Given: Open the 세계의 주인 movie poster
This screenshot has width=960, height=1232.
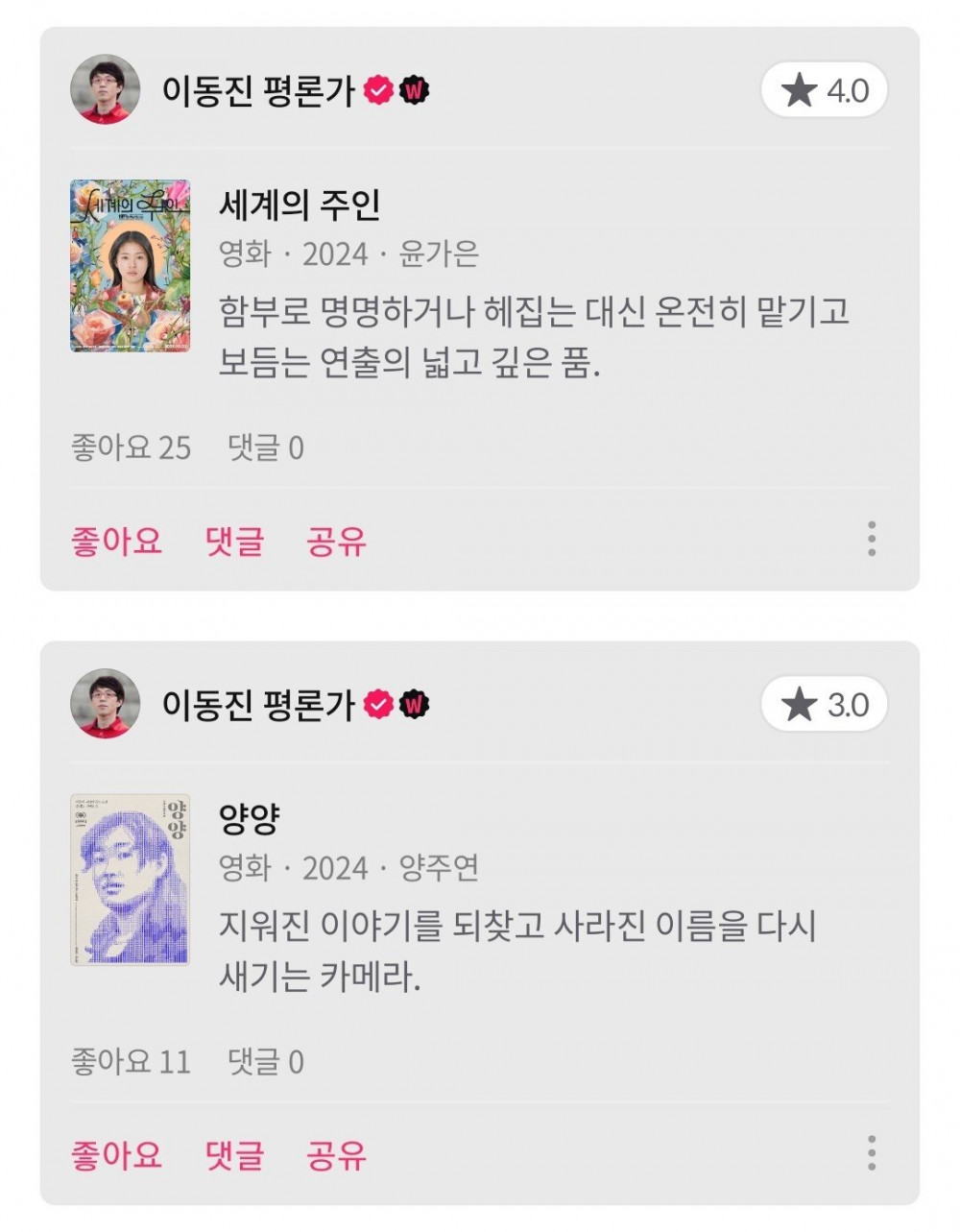Looking at the screenshot, I should tap(131, 266).
